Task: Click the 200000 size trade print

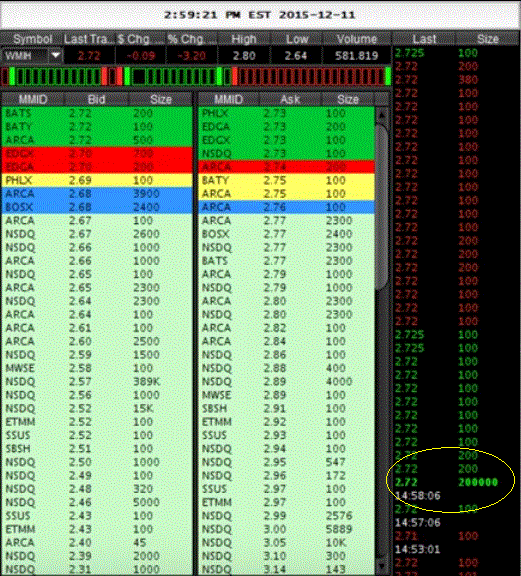Action: coord(478,482)
